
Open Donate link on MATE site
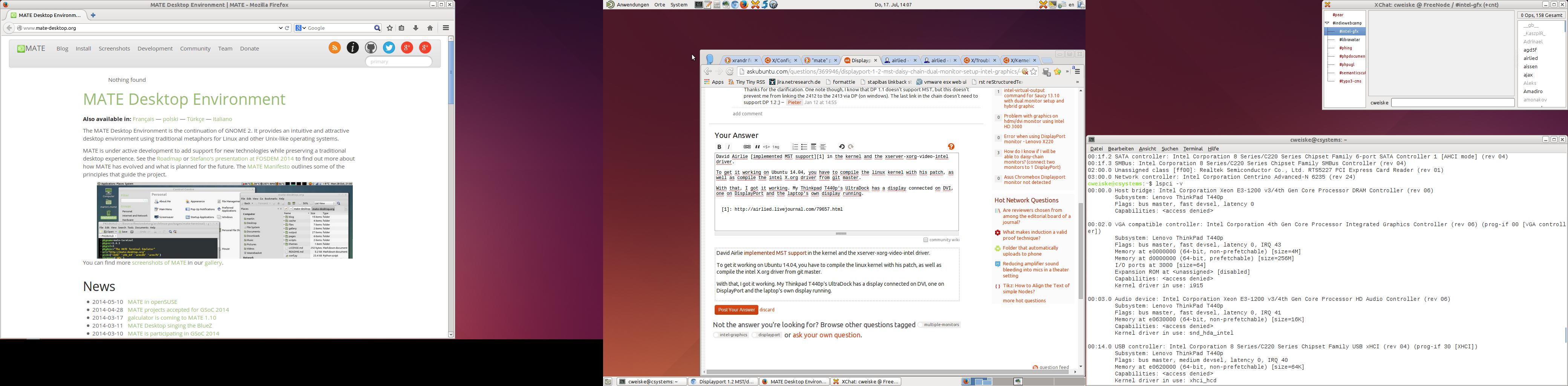250,49
